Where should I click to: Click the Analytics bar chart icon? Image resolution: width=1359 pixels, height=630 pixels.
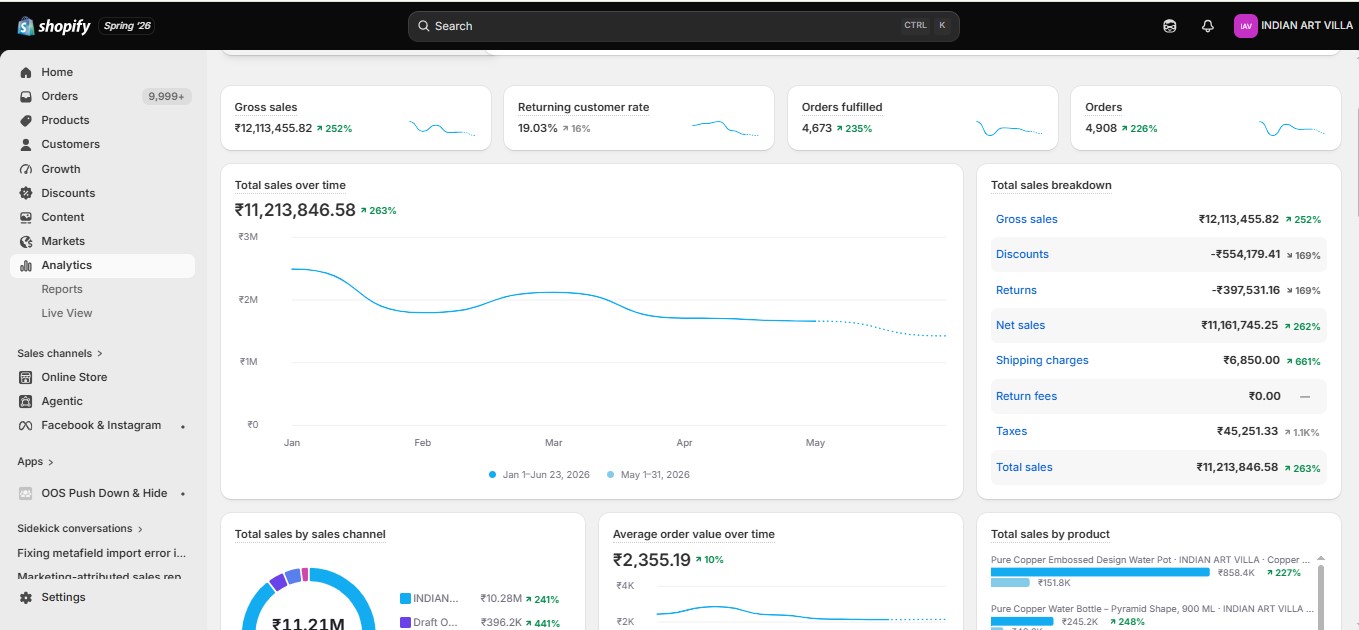26,265
